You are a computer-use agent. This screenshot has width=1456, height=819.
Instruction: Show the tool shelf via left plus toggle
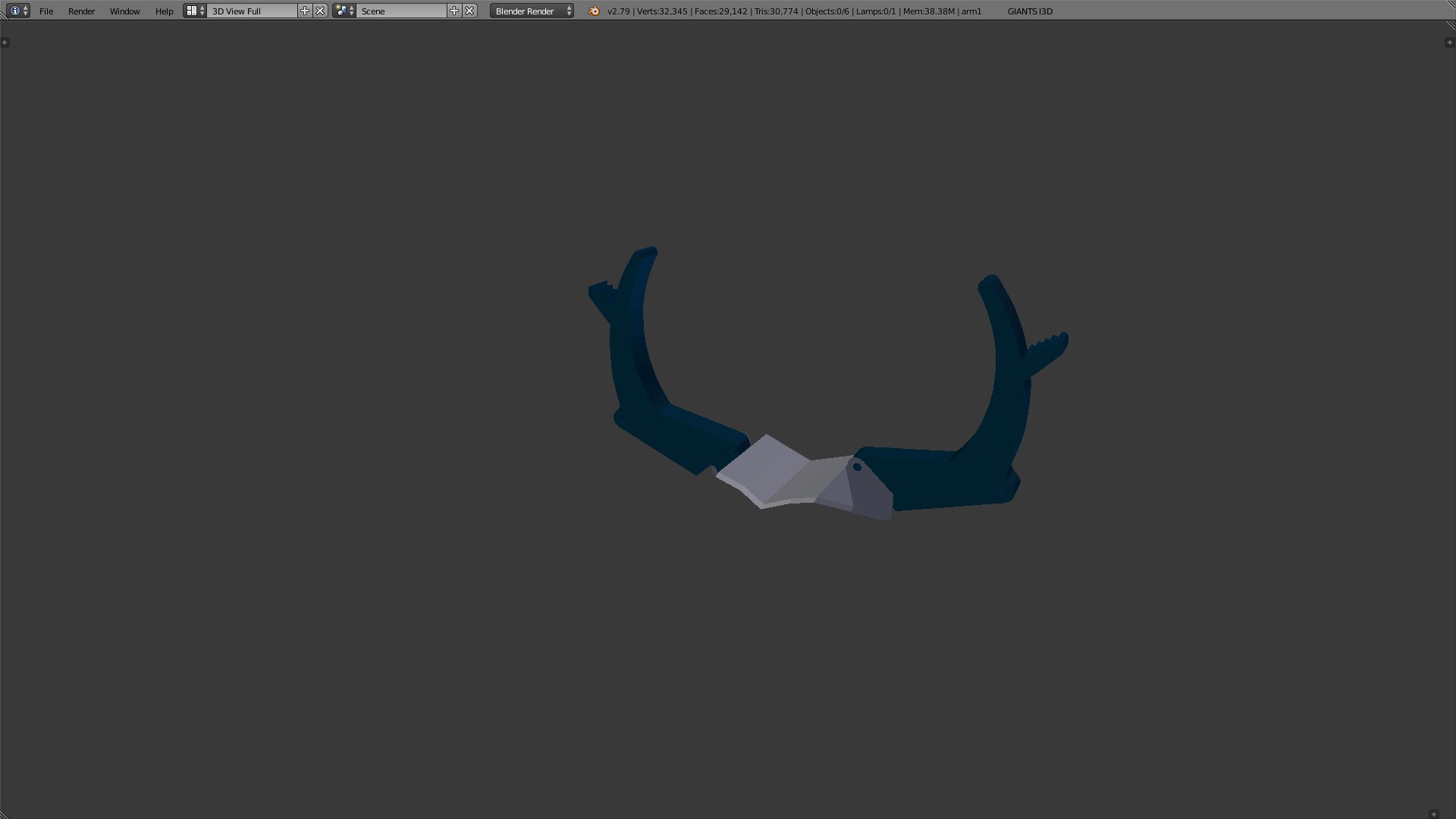[x=5, y=42]
